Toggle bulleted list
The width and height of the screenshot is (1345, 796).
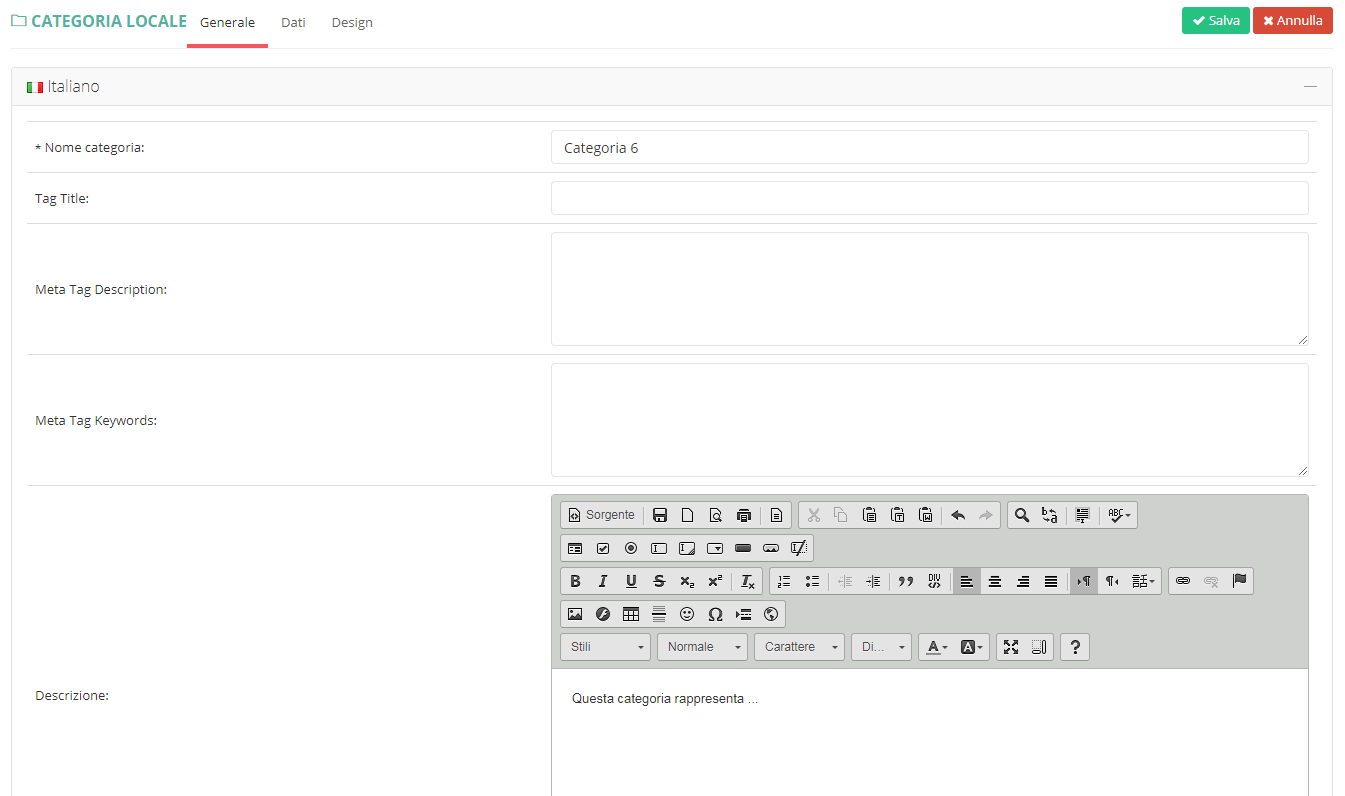(812, 581)
